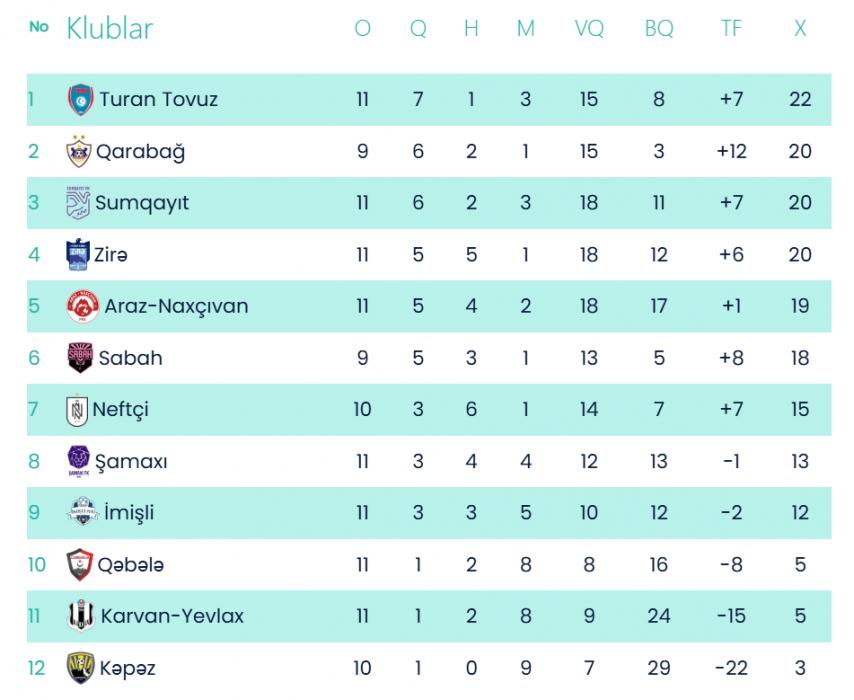
Task: Click the X points column header
Action: (x=800, y=29)
